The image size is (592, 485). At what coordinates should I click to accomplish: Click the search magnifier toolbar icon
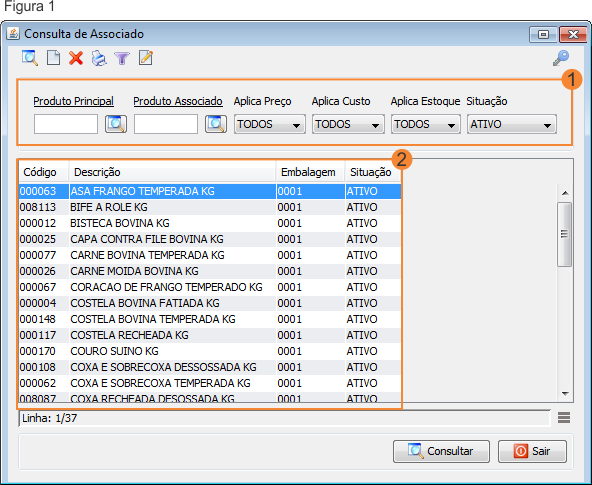click(x=30, y=59)
